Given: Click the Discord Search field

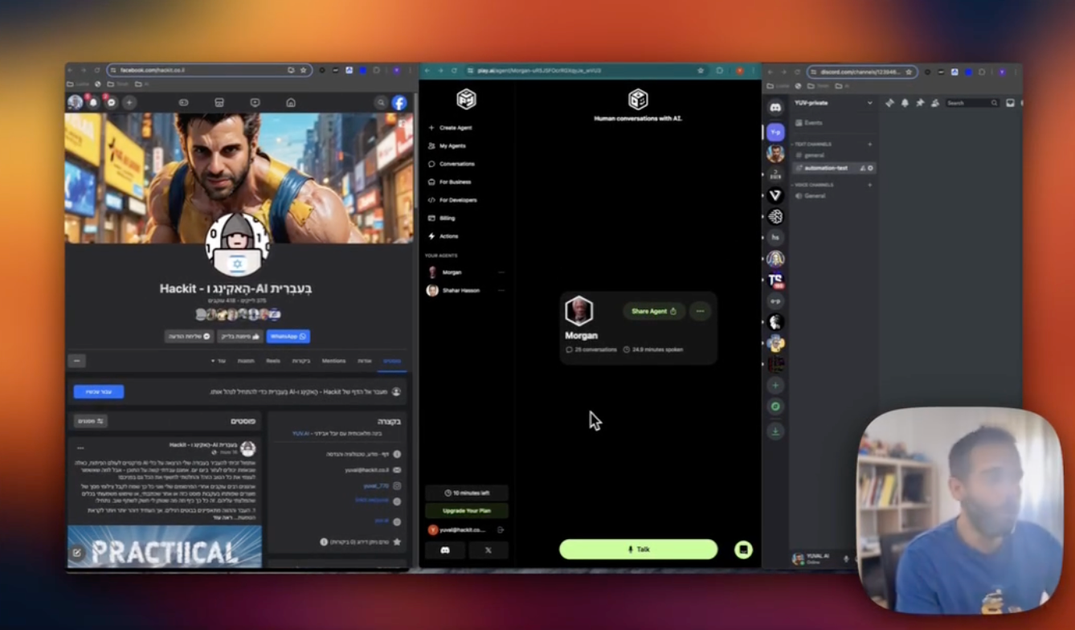Looking at the screenshot, I should (972, 103).
